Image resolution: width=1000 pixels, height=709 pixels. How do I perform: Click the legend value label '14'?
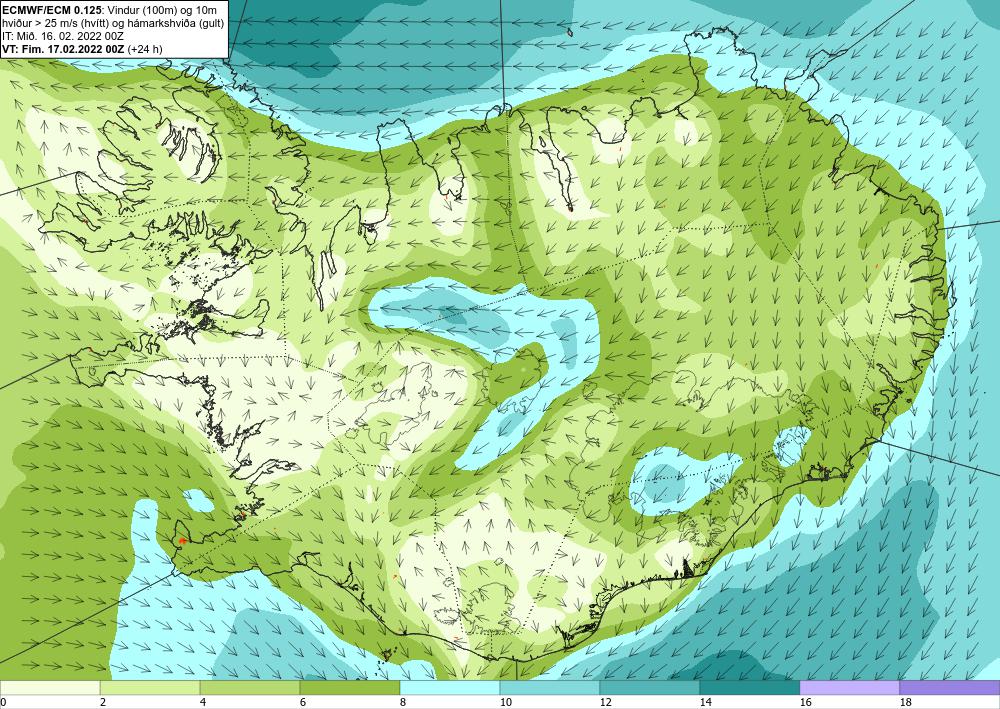click(x=705, y=703)
